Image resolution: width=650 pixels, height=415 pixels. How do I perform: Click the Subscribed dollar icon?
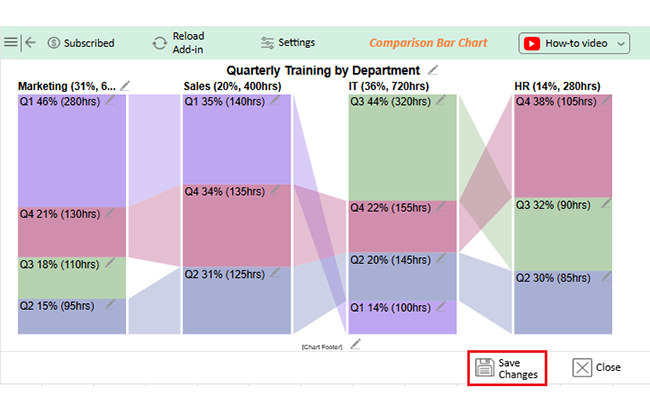coord(54,43)
